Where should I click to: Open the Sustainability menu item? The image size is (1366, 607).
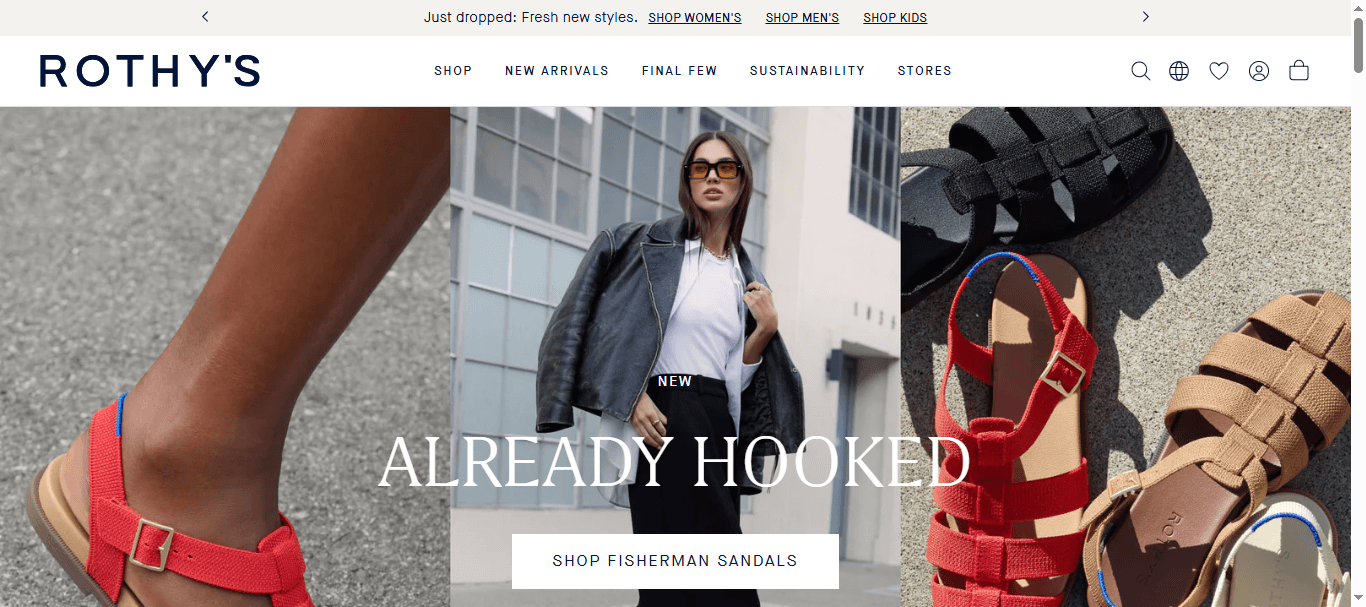(x=807, y=71)
